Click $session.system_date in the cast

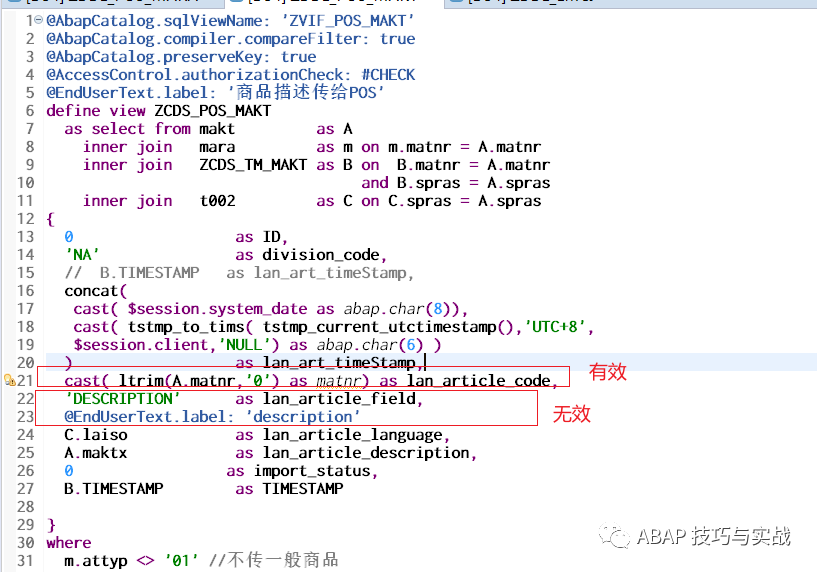pos(217,309)
